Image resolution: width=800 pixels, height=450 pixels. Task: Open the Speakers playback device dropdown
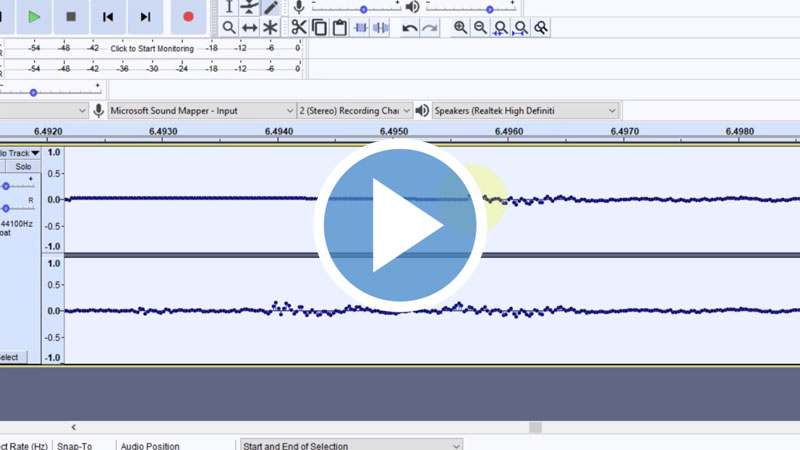click(525, 110)
